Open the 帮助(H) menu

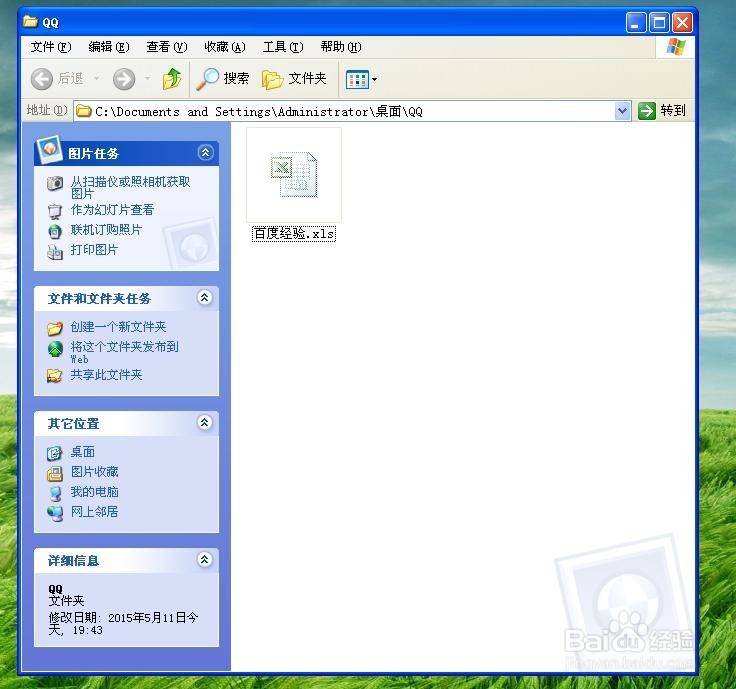341,47
